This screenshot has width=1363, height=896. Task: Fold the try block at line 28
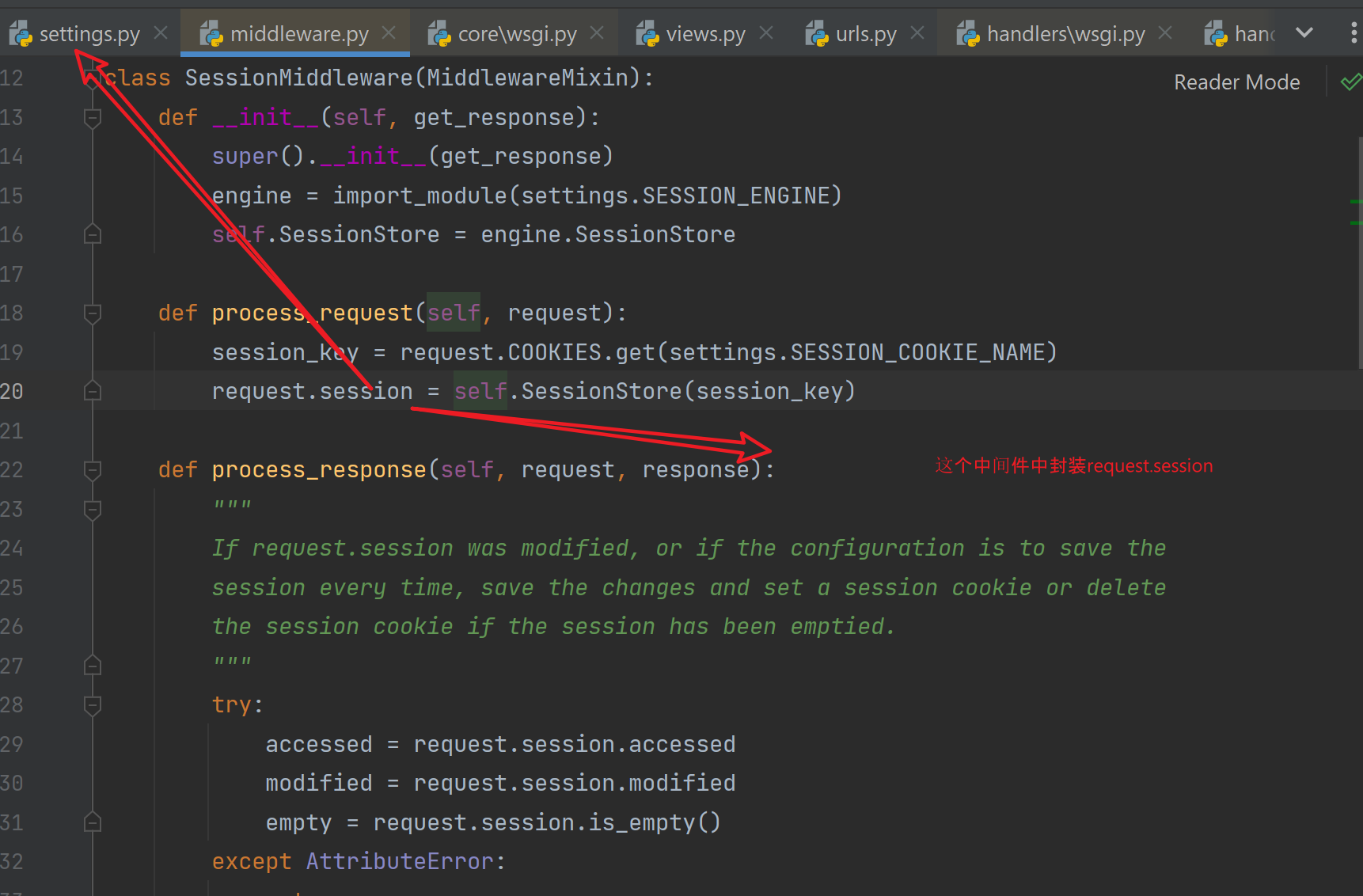[x=93, y=705]
